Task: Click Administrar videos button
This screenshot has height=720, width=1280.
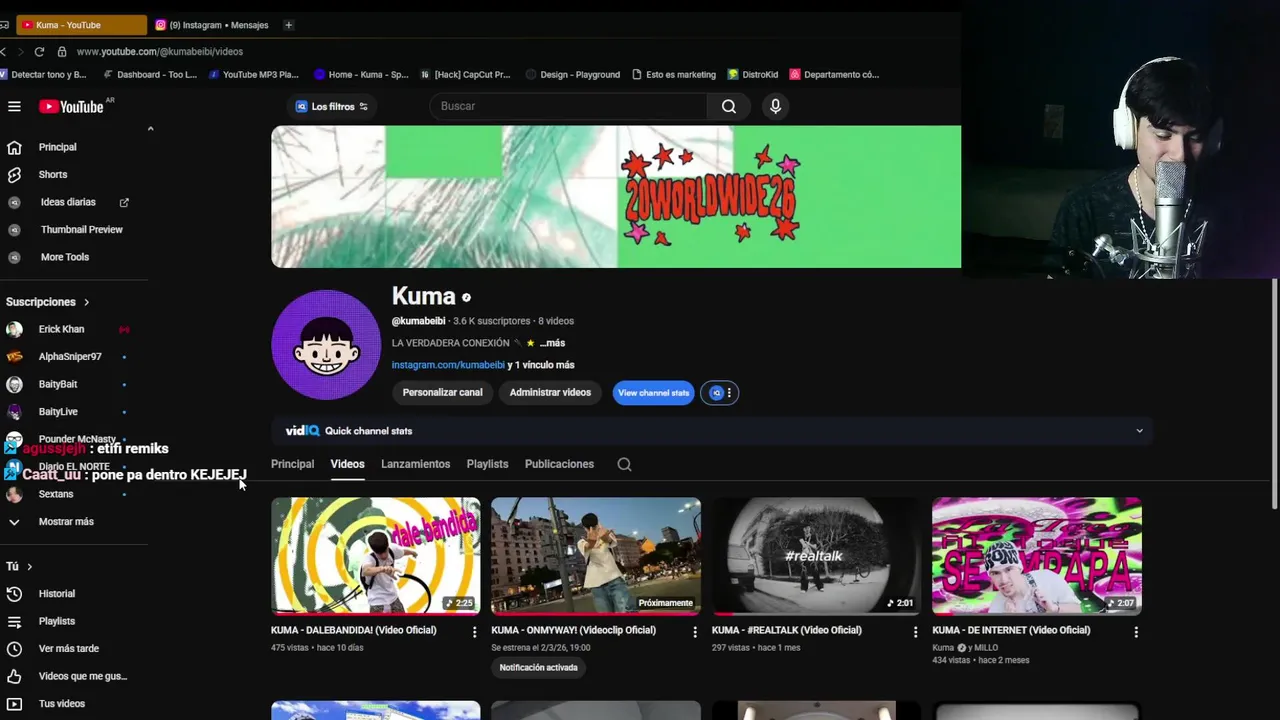Action: tap(550, 392)
